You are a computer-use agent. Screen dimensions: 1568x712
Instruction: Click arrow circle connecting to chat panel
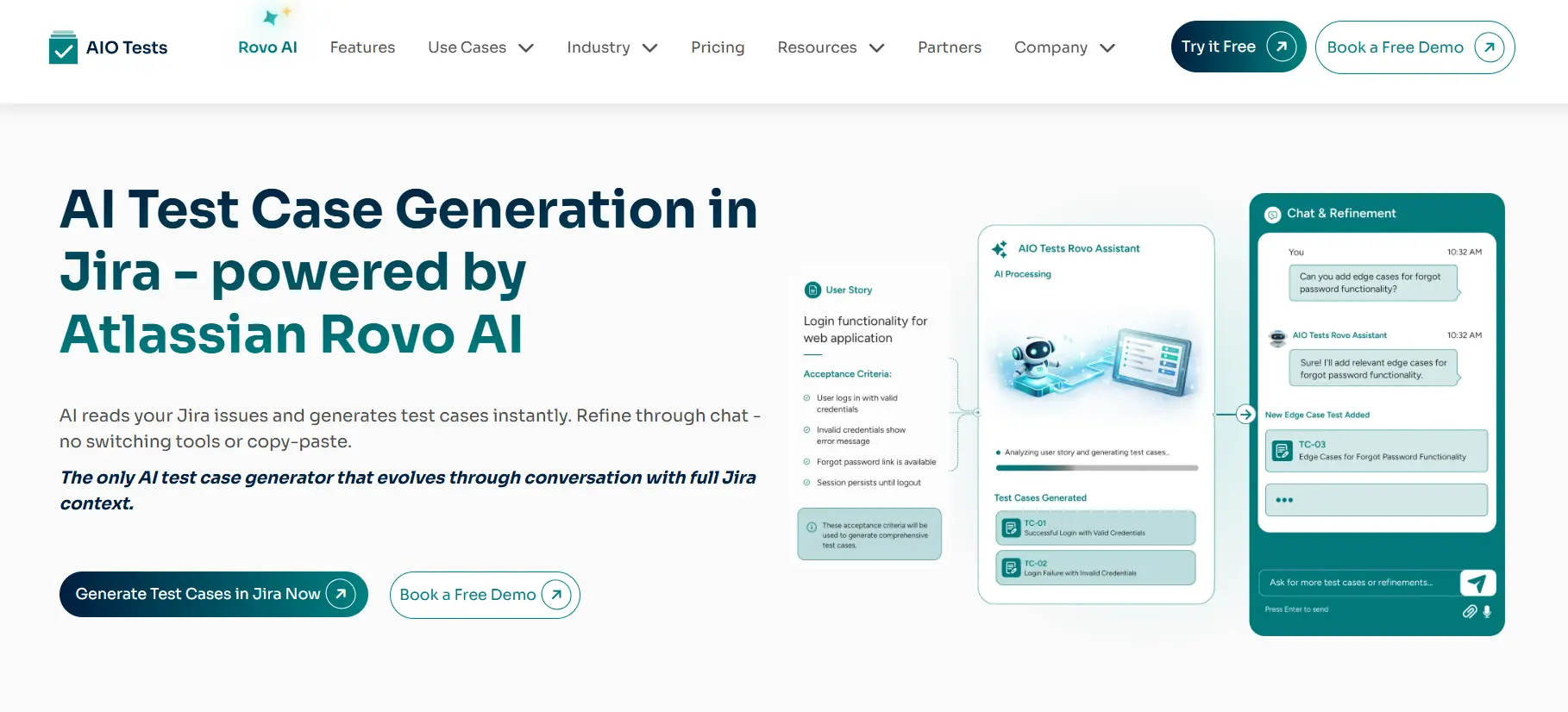pos(1245,415)
